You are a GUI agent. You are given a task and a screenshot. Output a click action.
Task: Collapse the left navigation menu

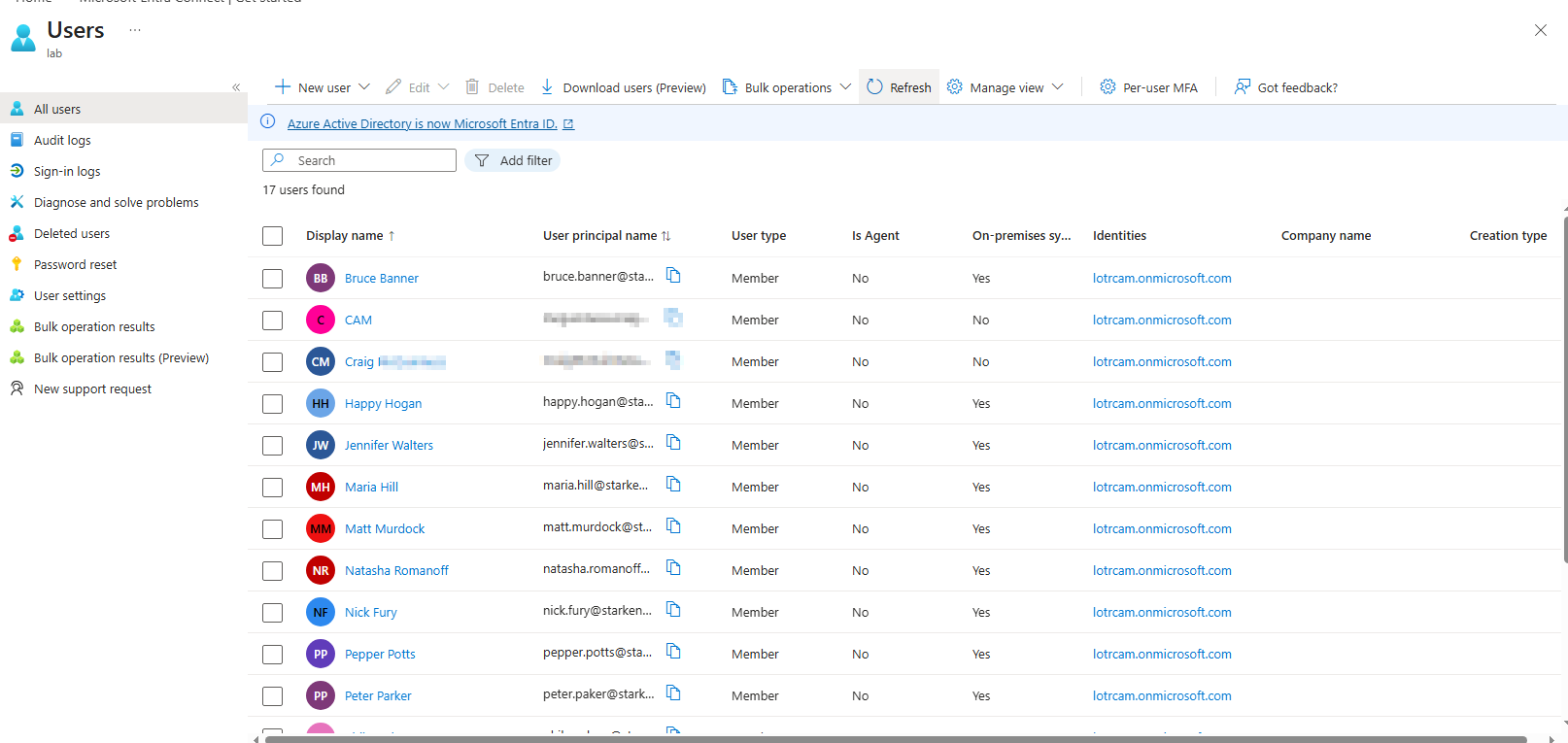(236, 87)
